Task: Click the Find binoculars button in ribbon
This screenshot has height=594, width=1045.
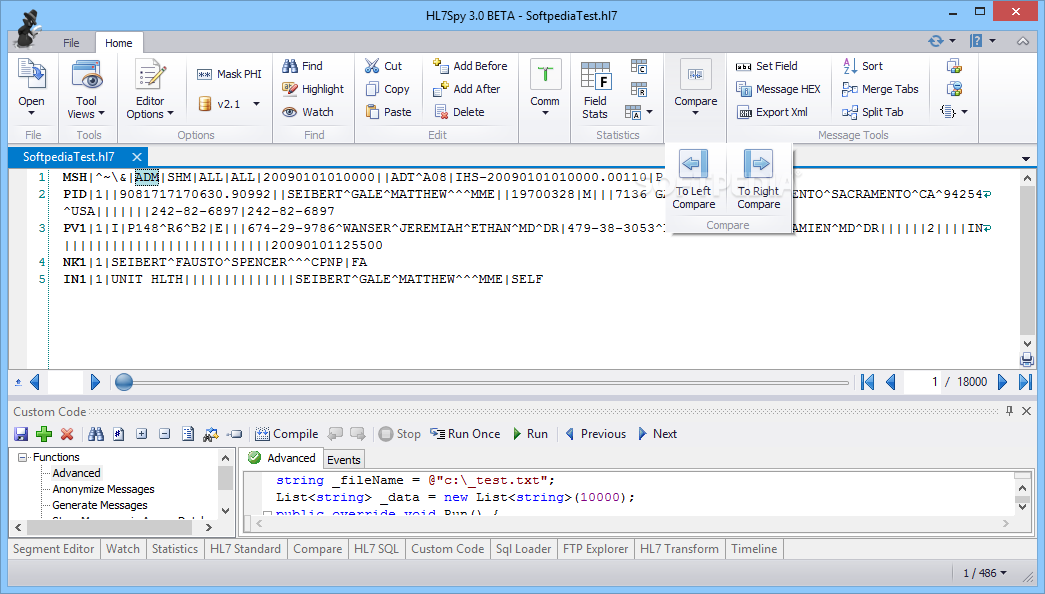Action: pos(303,66)
